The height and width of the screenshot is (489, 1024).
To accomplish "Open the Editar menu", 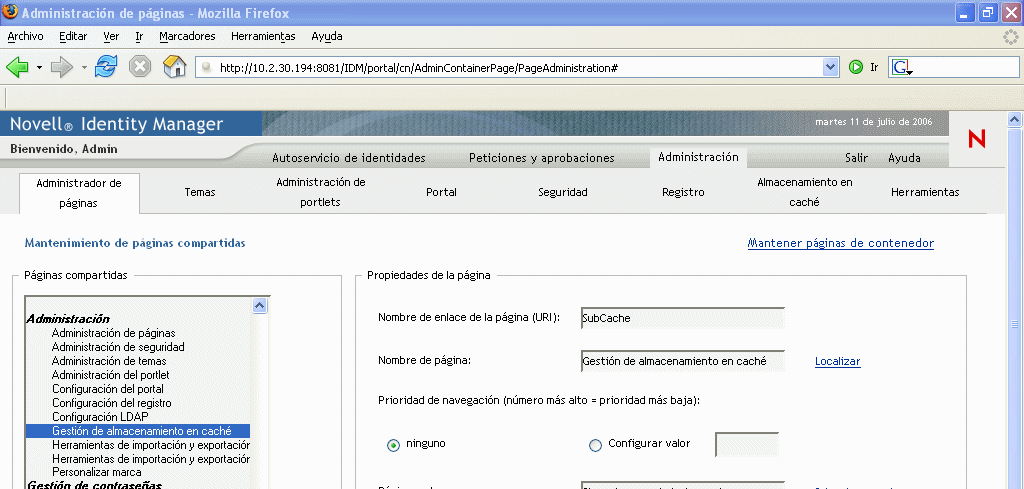I will [x=72, y=37].
